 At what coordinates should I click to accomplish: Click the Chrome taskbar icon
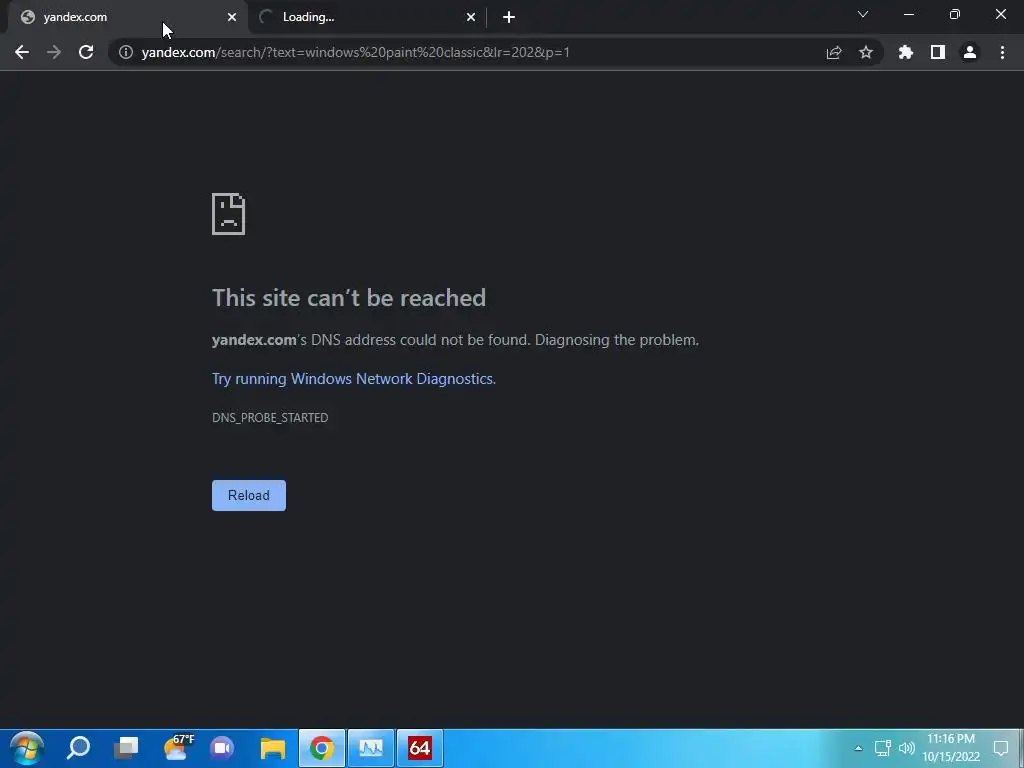pyautogui.click(x=321, y=748)
